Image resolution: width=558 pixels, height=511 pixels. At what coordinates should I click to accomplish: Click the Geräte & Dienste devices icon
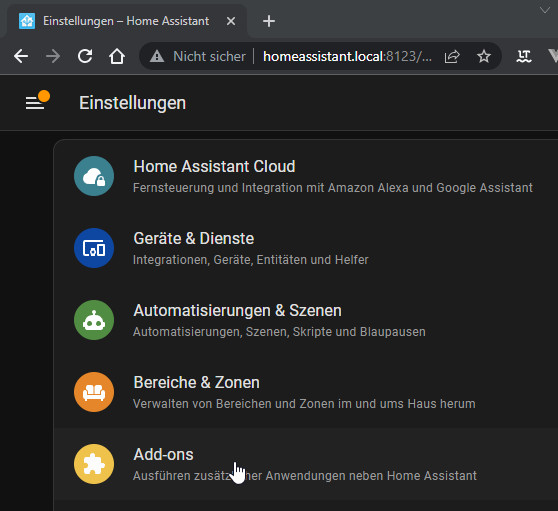click(94, 248)
